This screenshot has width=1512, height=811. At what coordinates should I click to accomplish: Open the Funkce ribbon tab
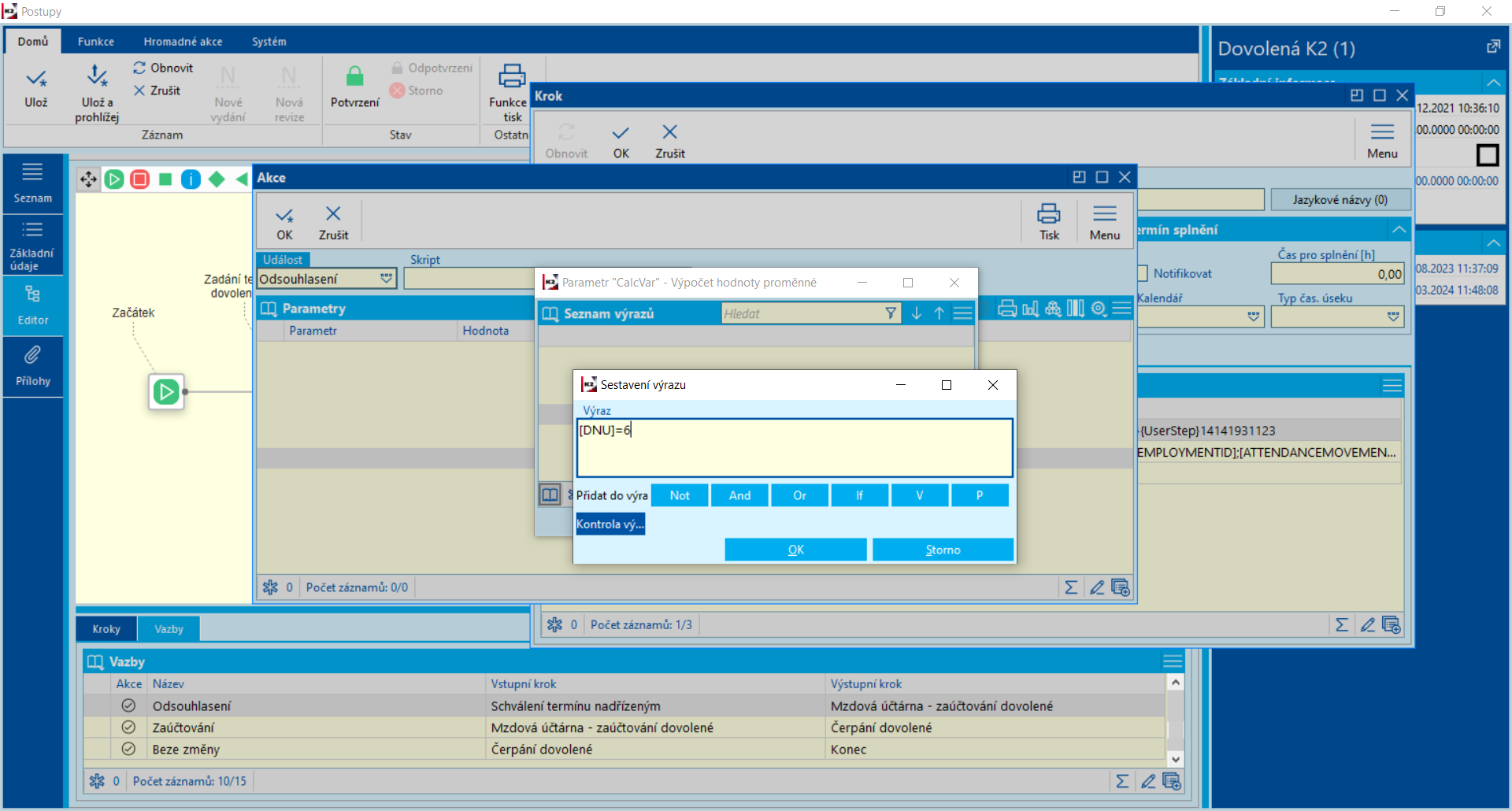coord(96,41)
